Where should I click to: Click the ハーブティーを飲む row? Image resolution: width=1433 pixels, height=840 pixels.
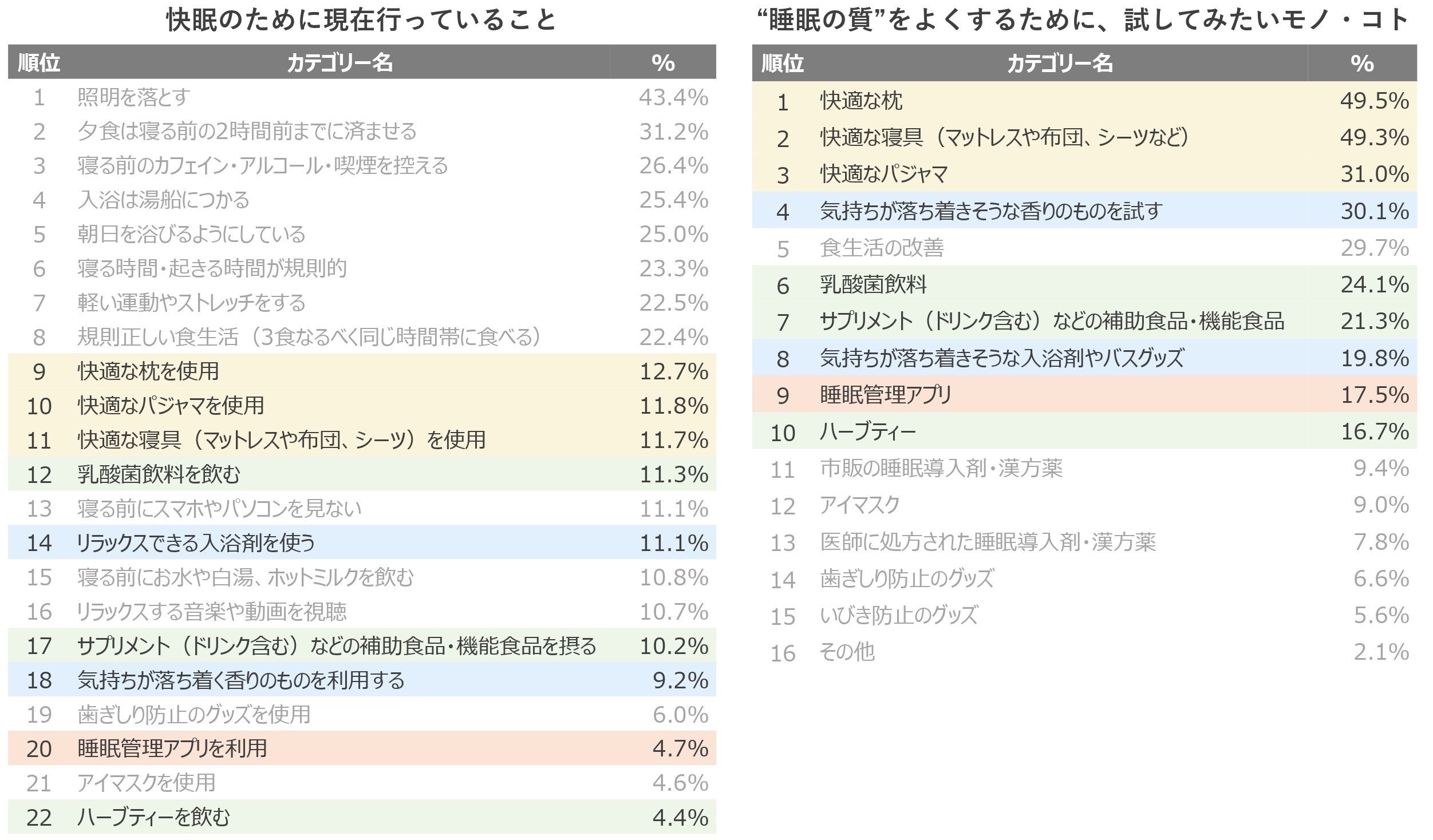coord(362,817)
